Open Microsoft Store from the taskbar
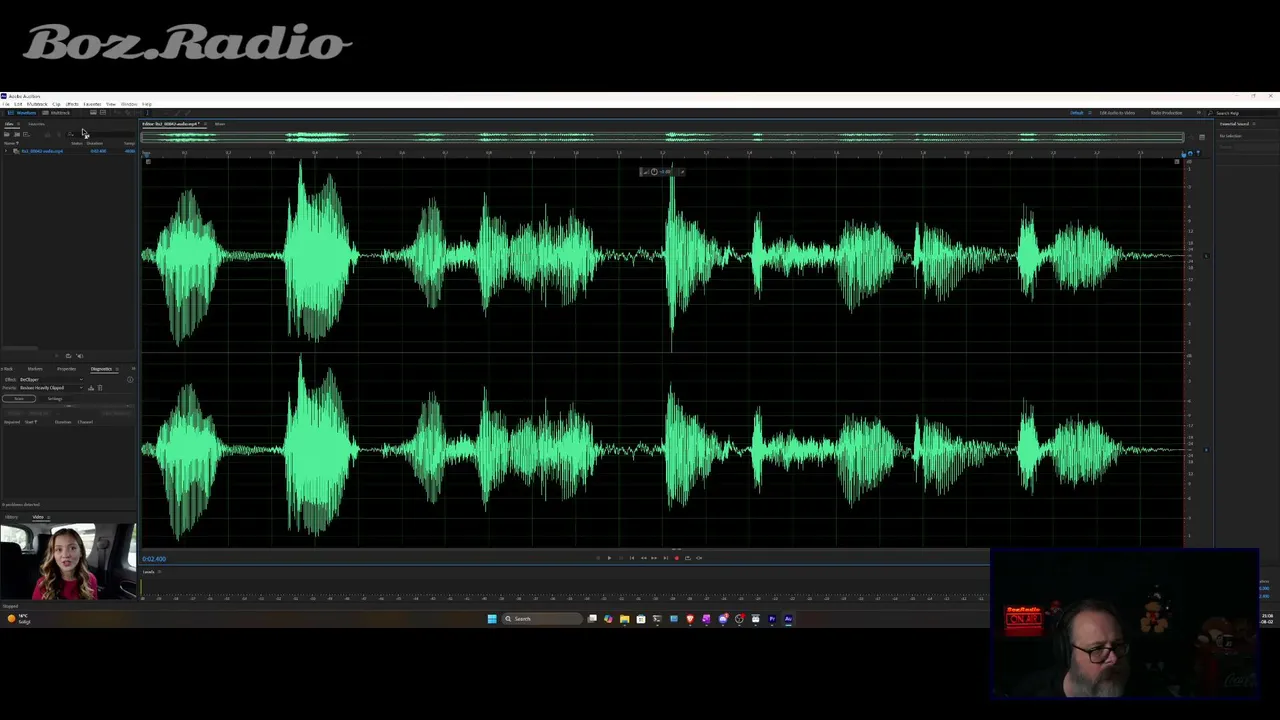1280x720 pixels. click(x=641, y=619)
